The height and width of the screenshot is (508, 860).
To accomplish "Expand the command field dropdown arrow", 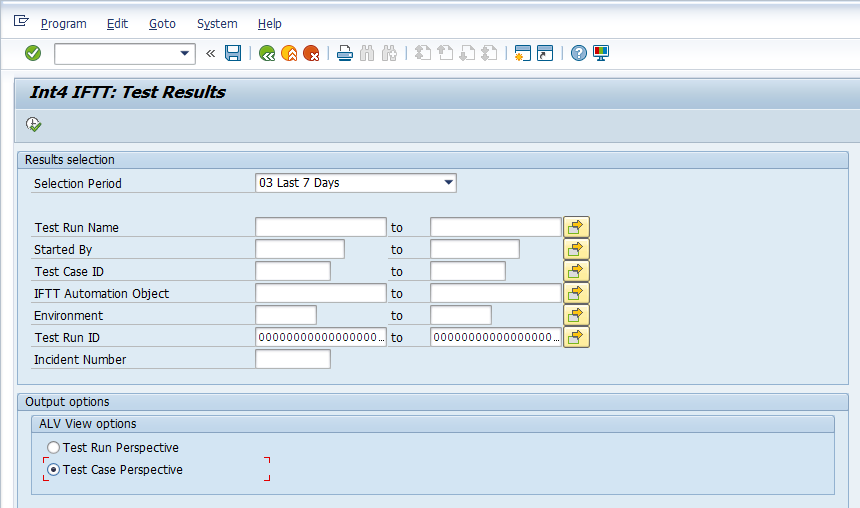I will pos(185,53).
